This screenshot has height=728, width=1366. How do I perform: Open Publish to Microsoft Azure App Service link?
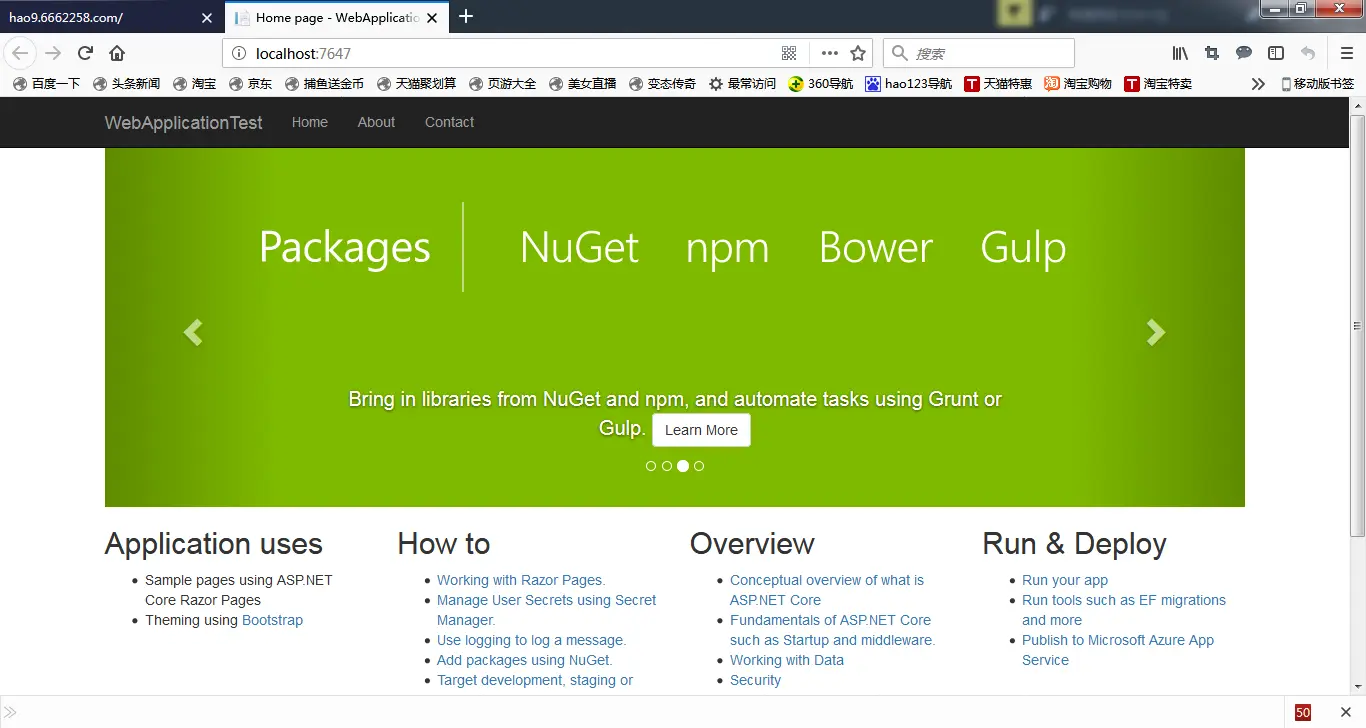[1118, 650]
